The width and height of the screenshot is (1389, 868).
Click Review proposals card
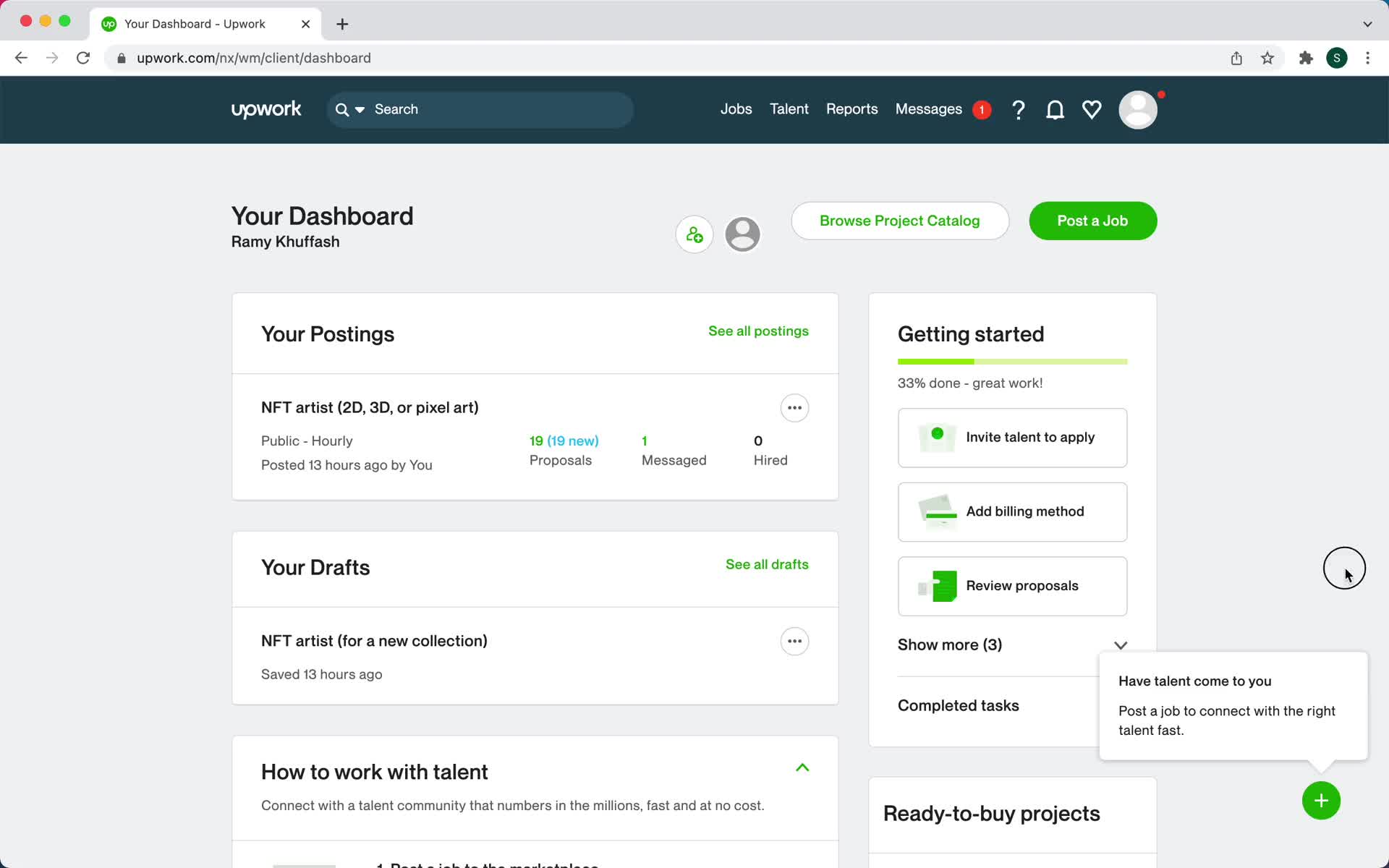point(1012,586)
